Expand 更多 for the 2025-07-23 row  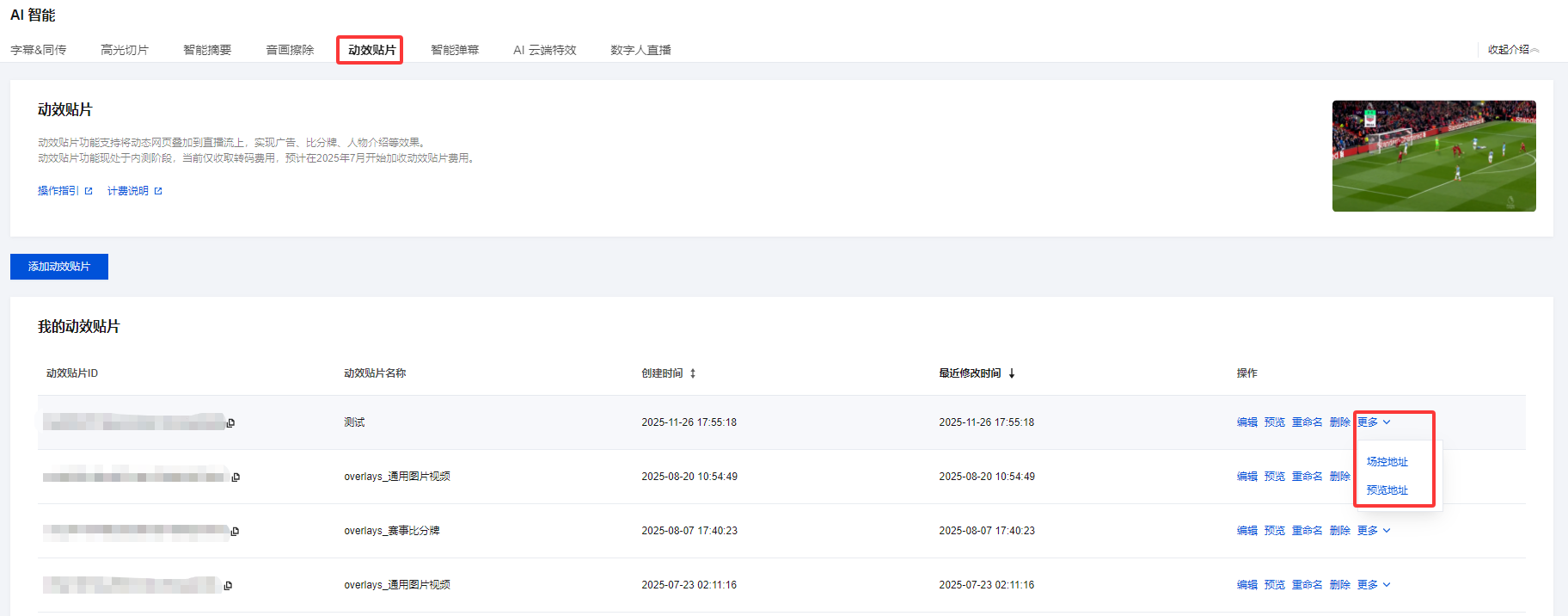(1373, 585)
